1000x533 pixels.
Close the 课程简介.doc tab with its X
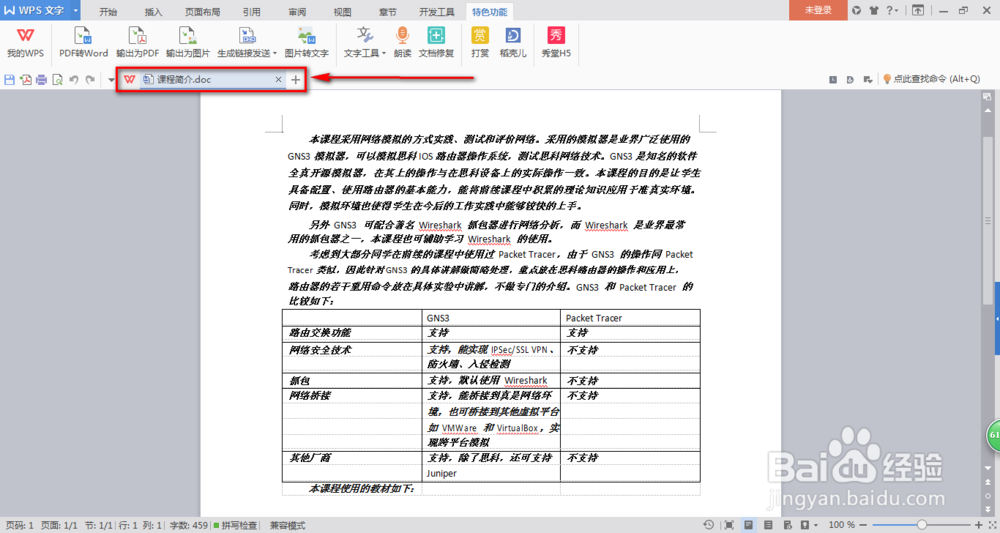(x=278, y=80)
